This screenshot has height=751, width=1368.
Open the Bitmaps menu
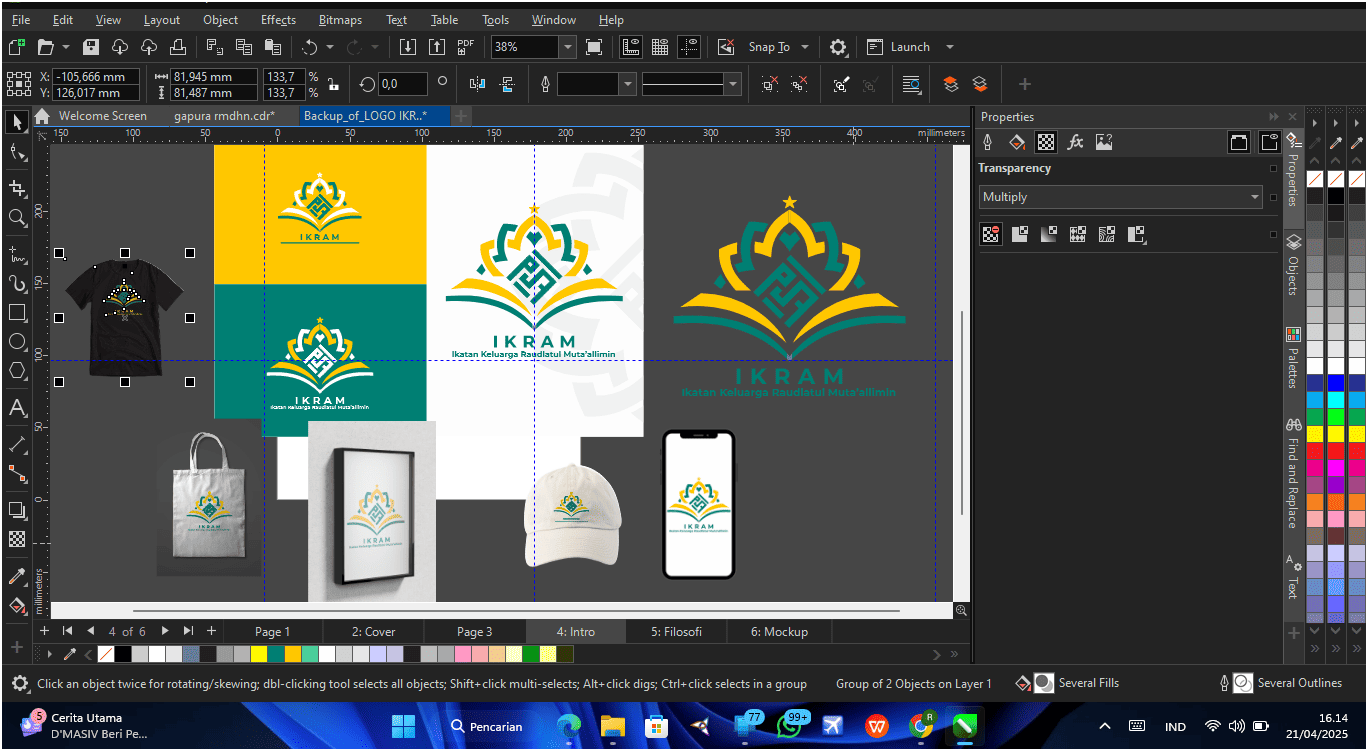click(x=340, y=19)
